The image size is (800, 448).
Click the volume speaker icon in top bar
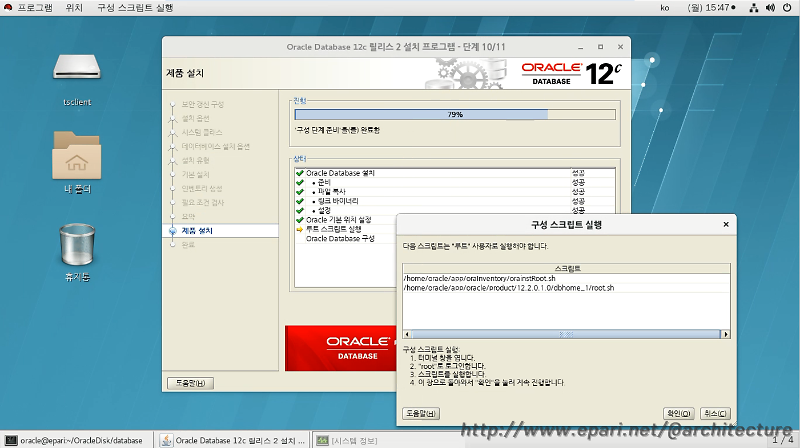pos(770,8)
